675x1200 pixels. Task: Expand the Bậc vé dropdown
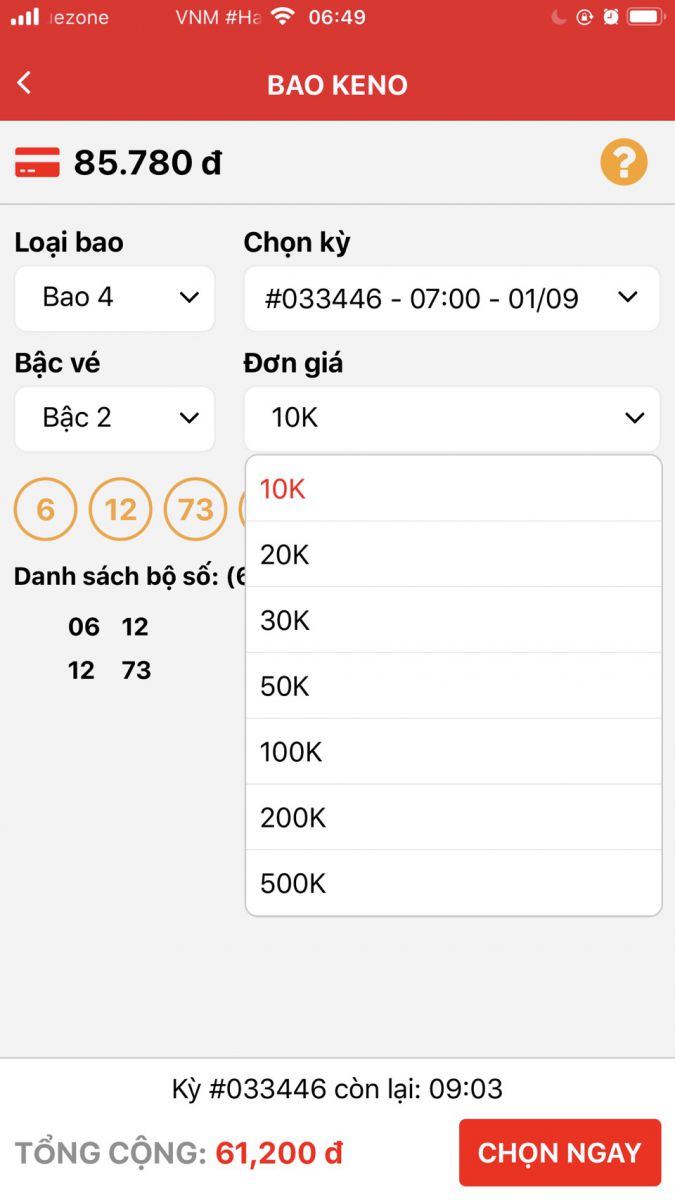tap(114, 418)
